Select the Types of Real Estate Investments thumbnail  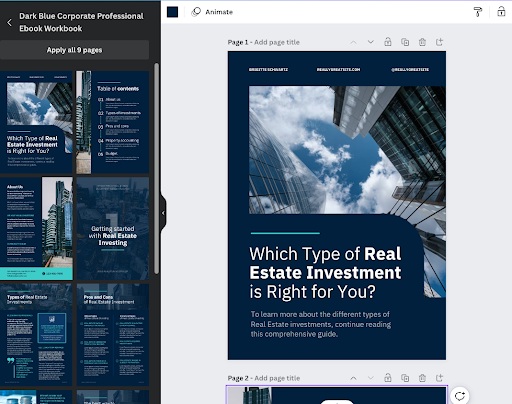click(x=36, y=335)
